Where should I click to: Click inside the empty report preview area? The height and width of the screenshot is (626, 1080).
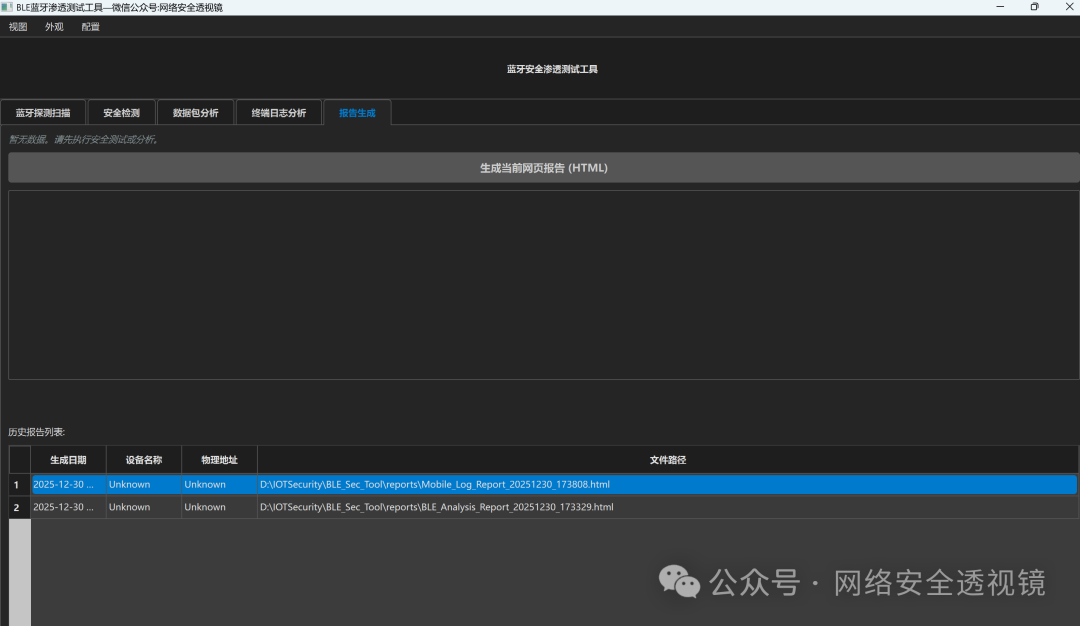(543, 285)
